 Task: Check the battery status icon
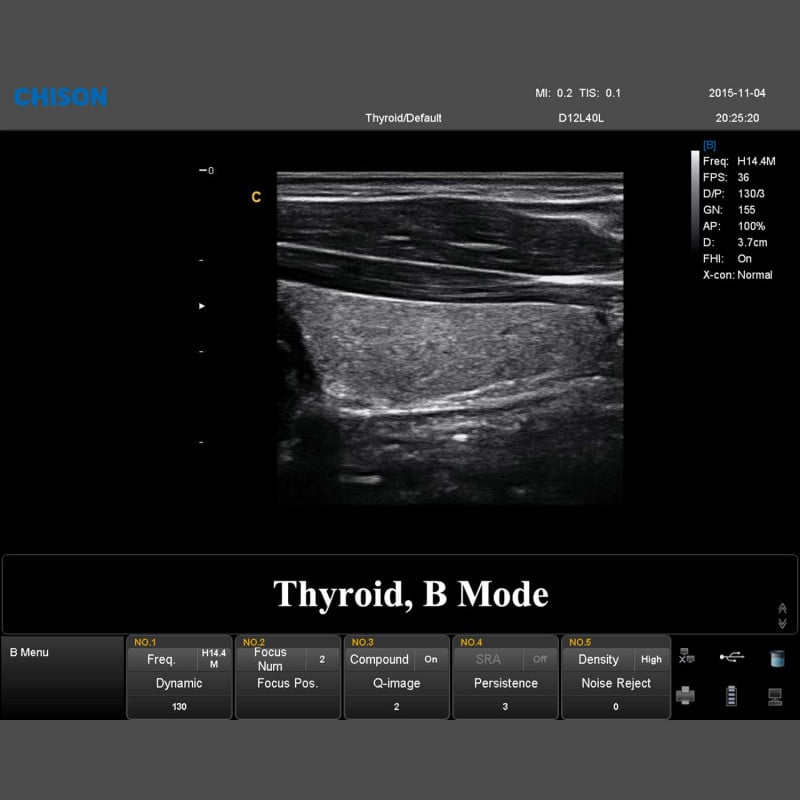(x=731, y=694)
